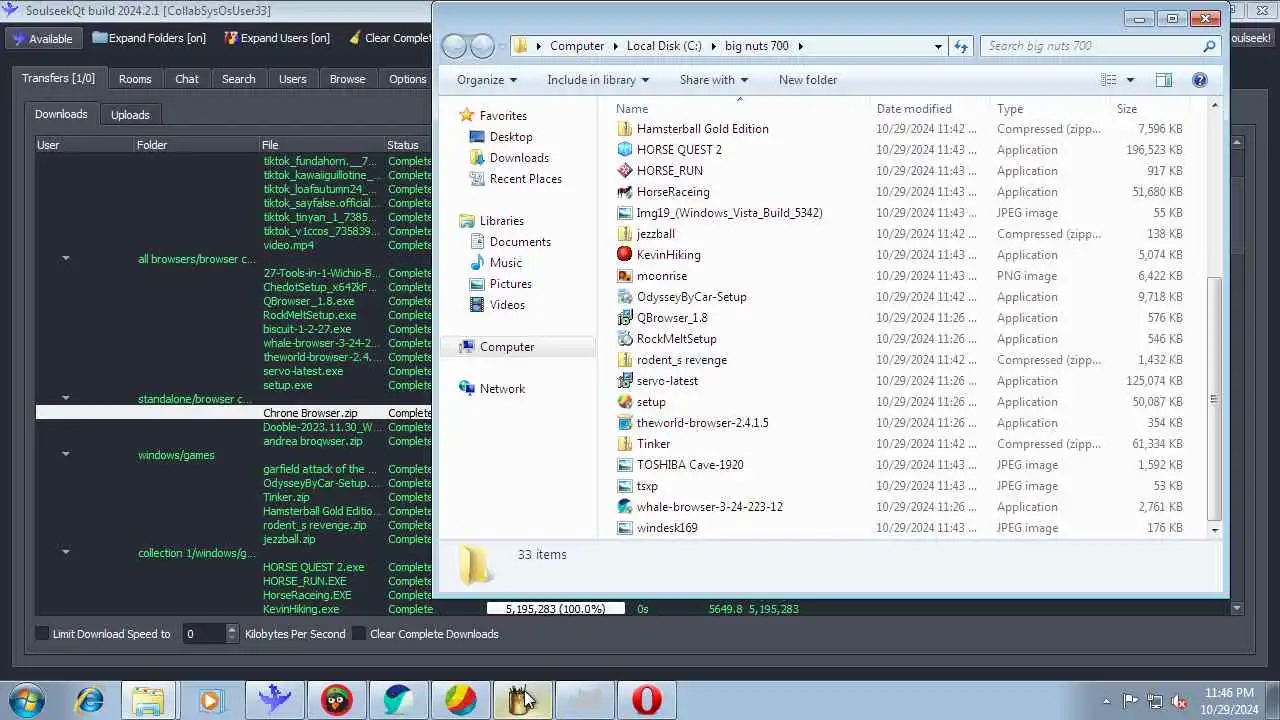Open change view options dropdown arrow
Viewport: 1280px width, 720px height.
[1130, 80]
